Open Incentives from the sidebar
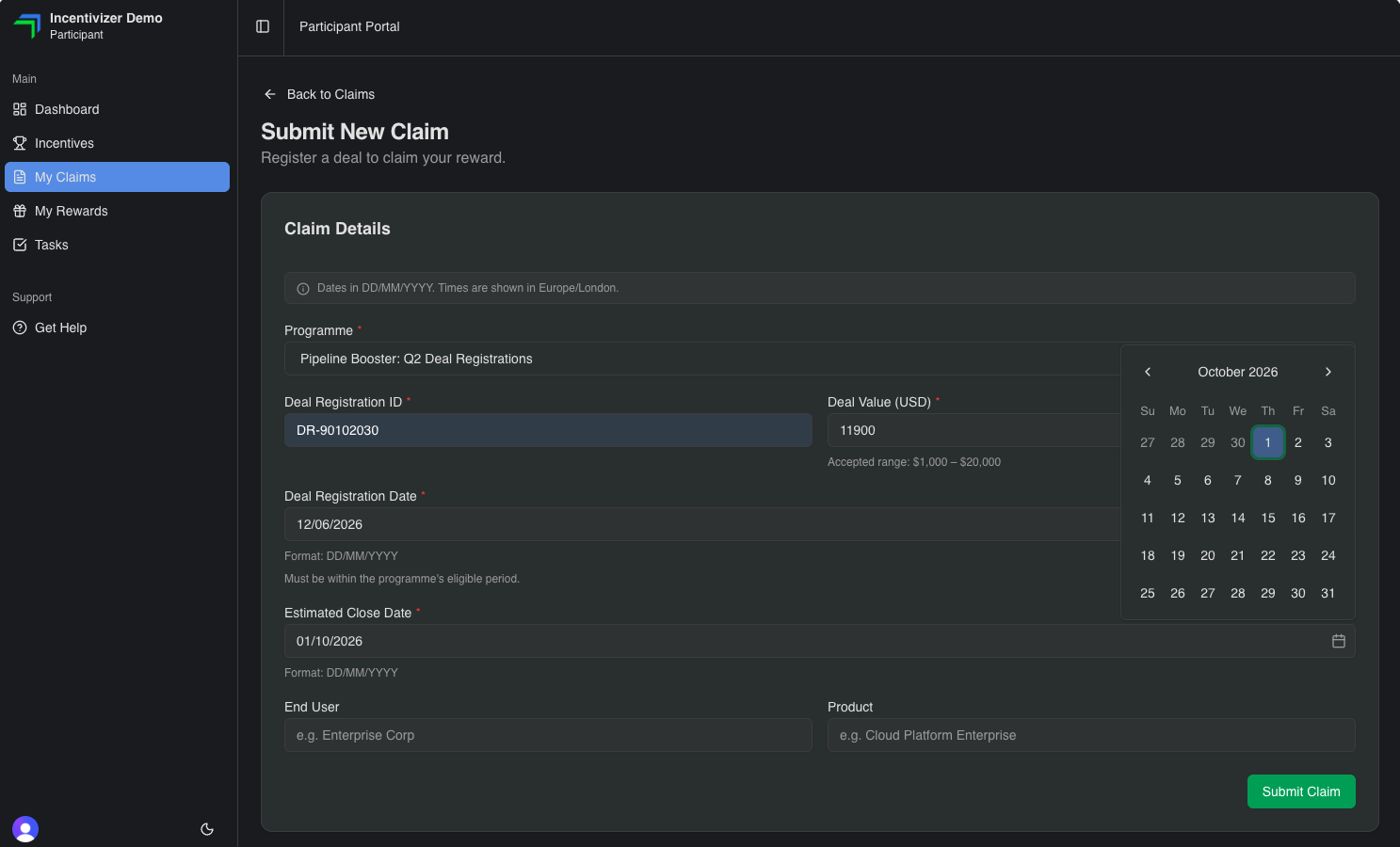The width and height of the screenshot is (1400, 847). [117, 143]
